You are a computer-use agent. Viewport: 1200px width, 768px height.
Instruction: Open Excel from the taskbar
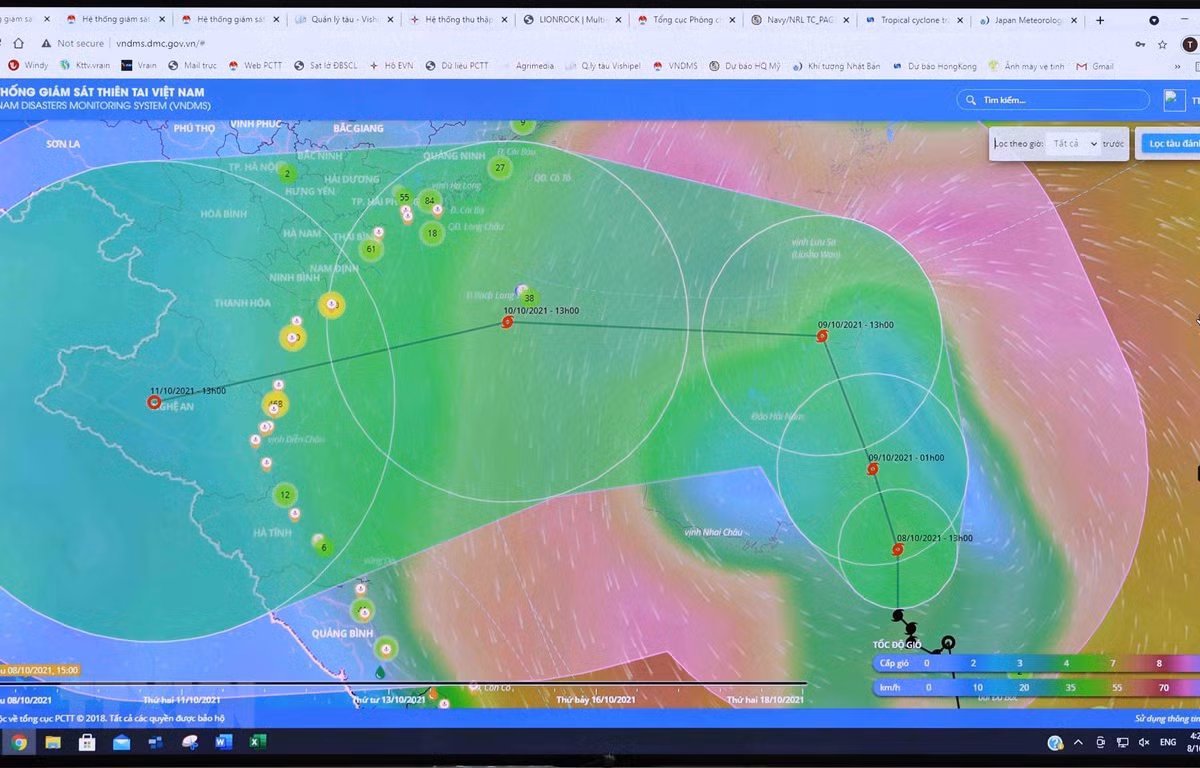[257, 742]
